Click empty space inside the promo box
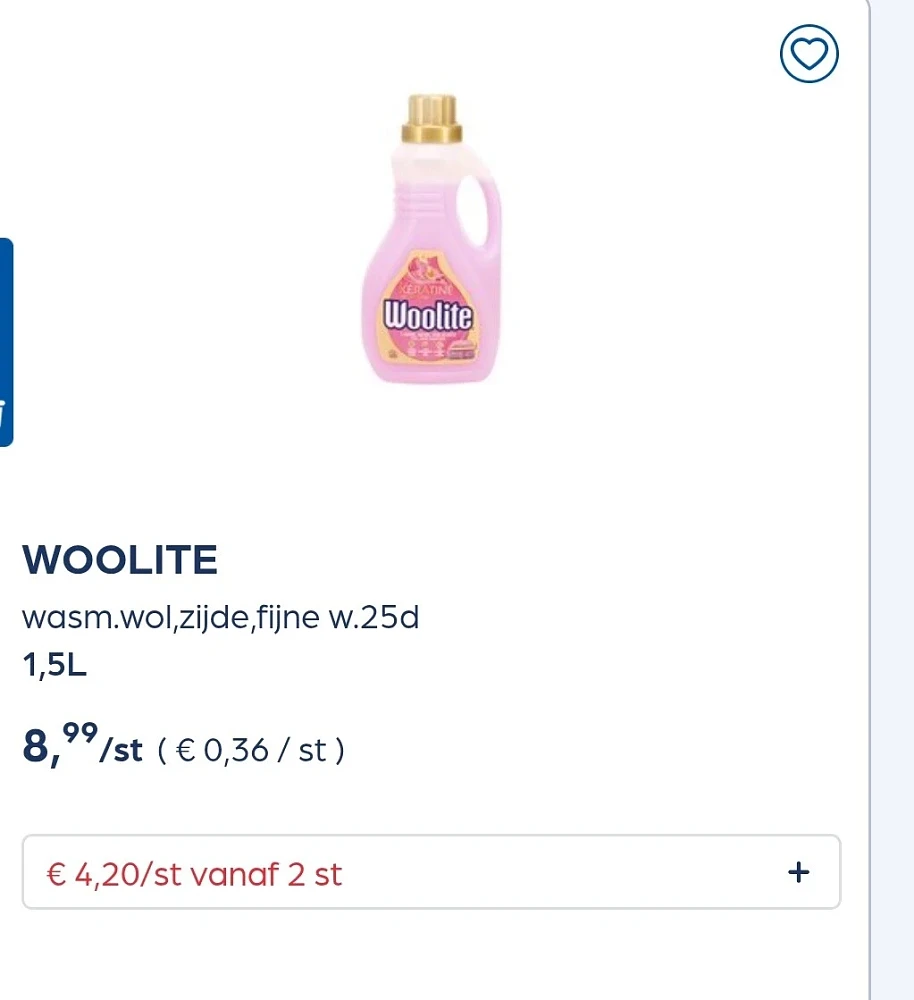914x1000 pixels. 561,872
